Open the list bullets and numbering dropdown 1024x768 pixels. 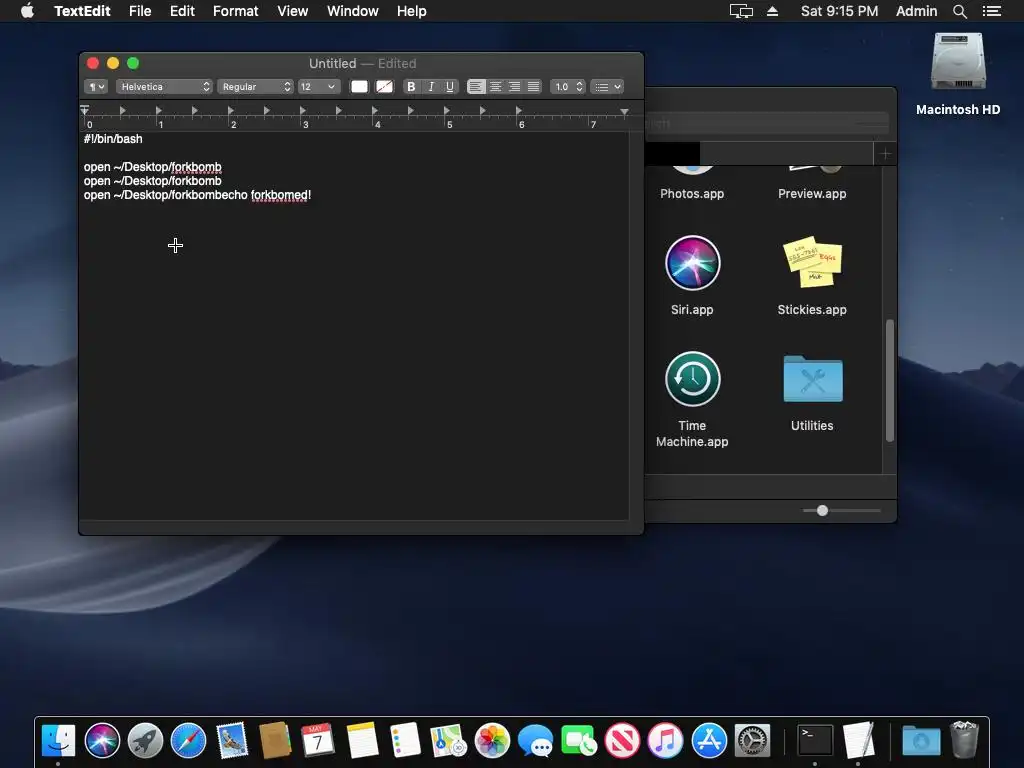(x=607, y=86)
